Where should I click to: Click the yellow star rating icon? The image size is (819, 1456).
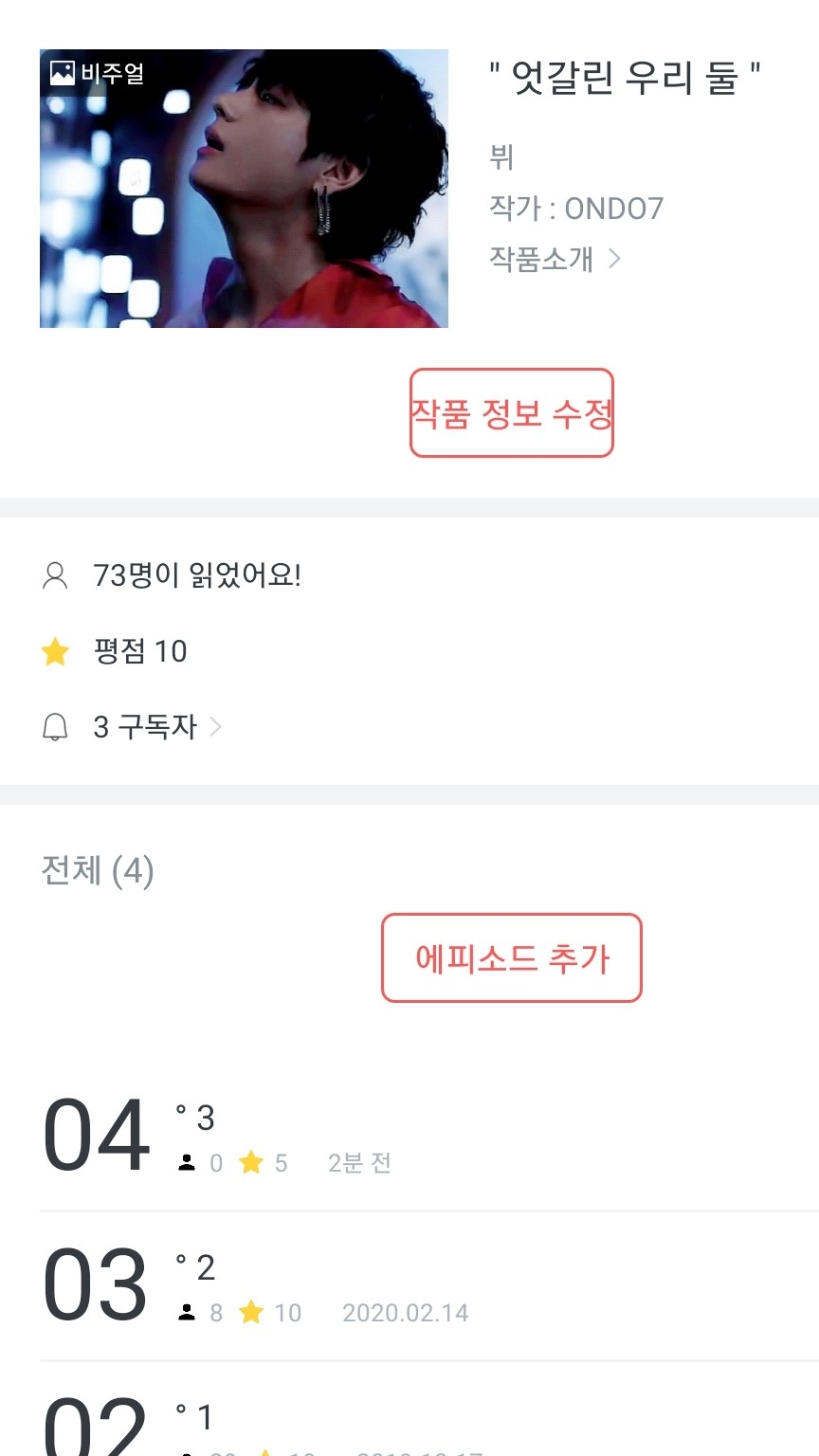tap(55, 651)
